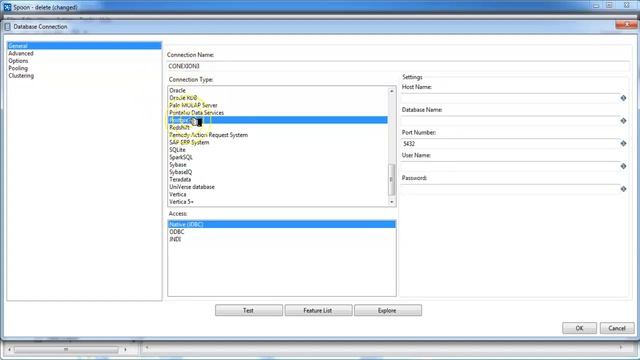The image size is (640, 360).
Task: Click the Explore button
Action: 388,311
